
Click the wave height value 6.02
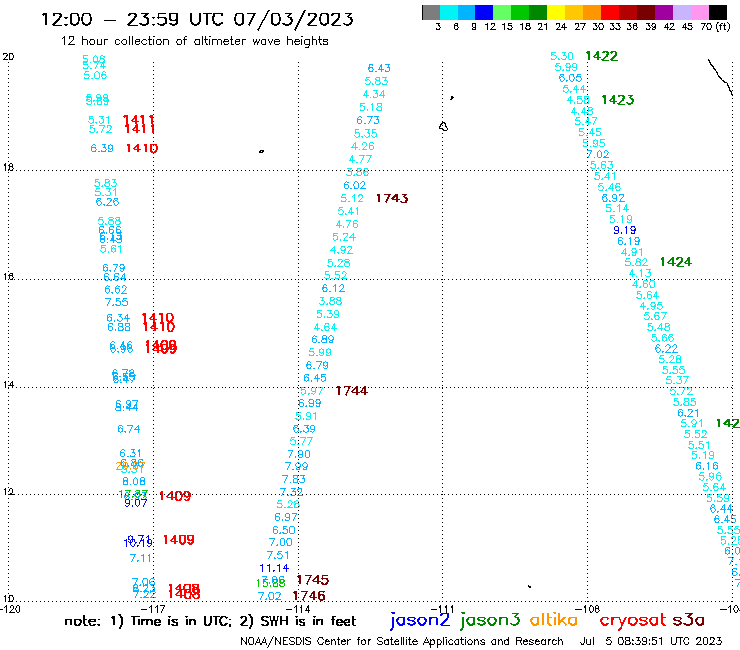tap(354, 186)
